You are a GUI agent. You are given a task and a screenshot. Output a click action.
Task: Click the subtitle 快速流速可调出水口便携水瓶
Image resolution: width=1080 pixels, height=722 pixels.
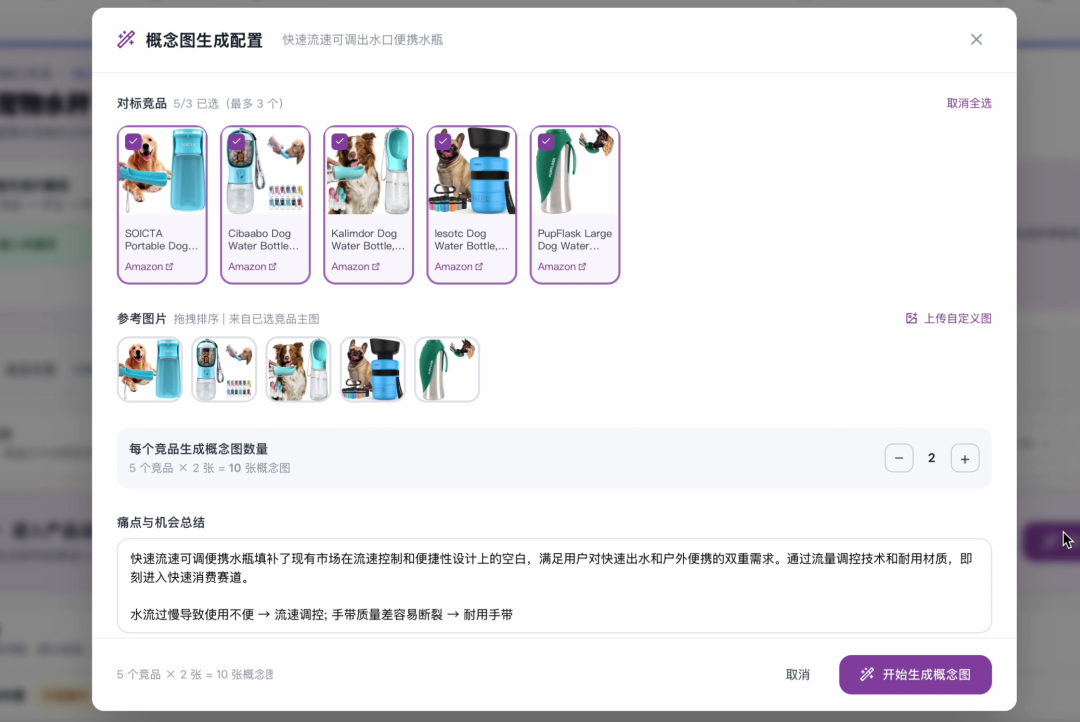point(362,40)
